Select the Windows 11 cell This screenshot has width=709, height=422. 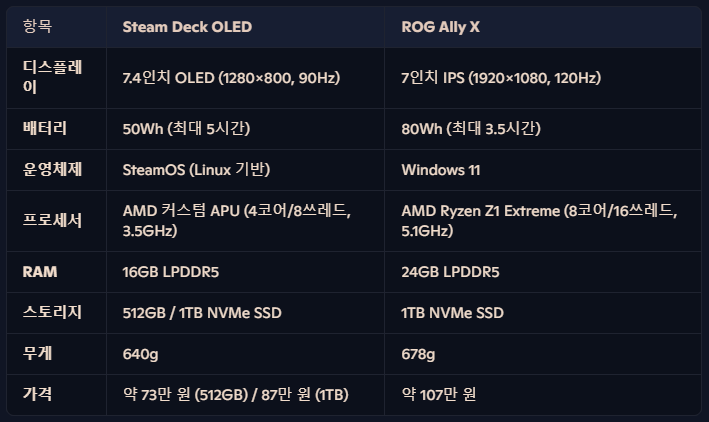tap(440, 170)
